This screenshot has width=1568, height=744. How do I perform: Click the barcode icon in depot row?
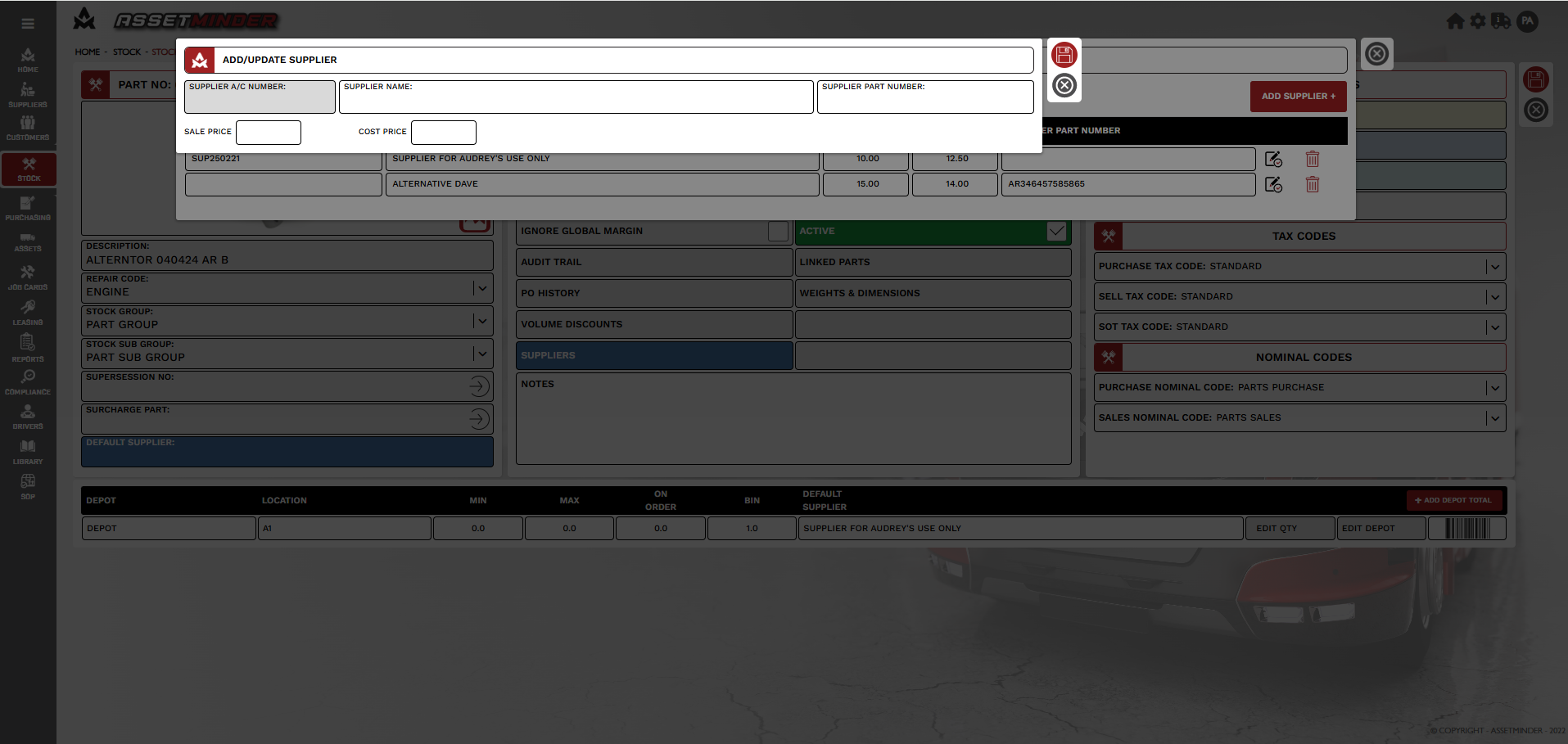1466,529
